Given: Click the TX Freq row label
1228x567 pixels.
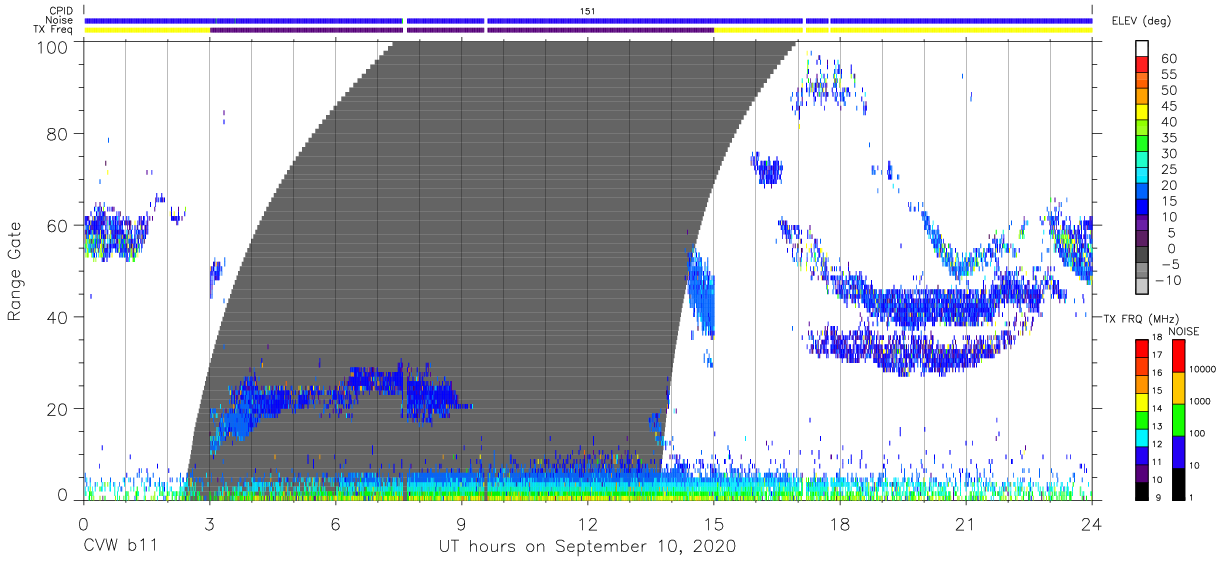Looking at the screenshot, I should point(53,29).
